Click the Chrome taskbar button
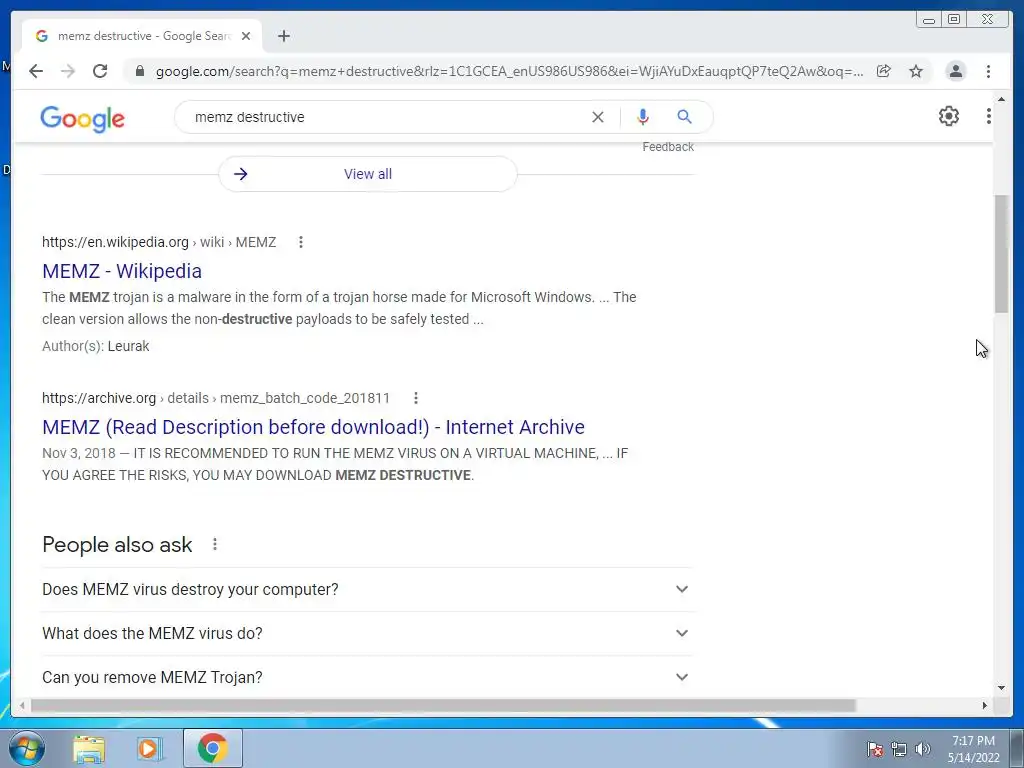Image resolution: width=1024 pixels, height=768 pixels. click(x=213, y=748)
